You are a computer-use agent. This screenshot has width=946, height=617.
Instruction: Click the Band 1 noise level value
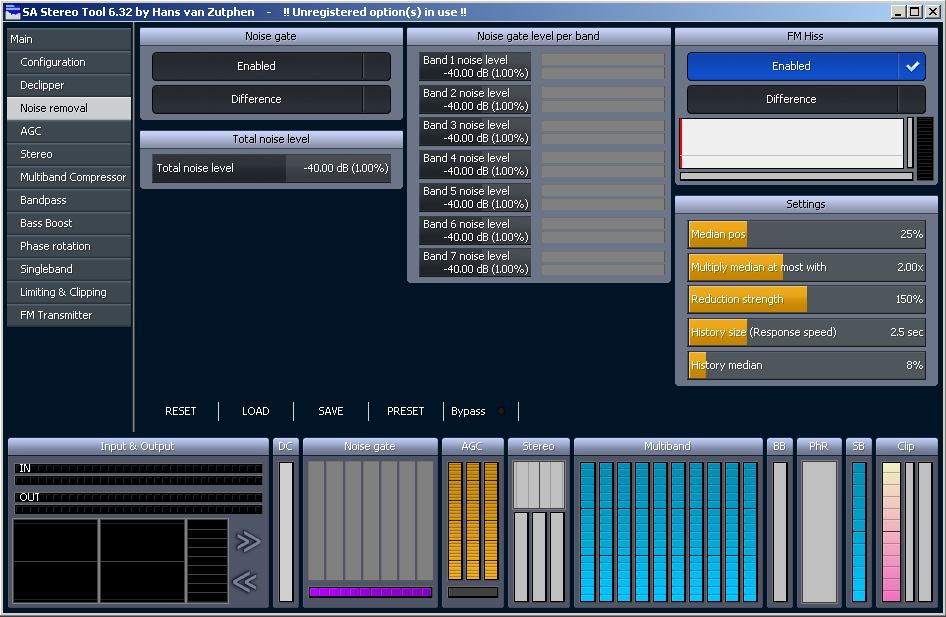[x=486, y=73]
